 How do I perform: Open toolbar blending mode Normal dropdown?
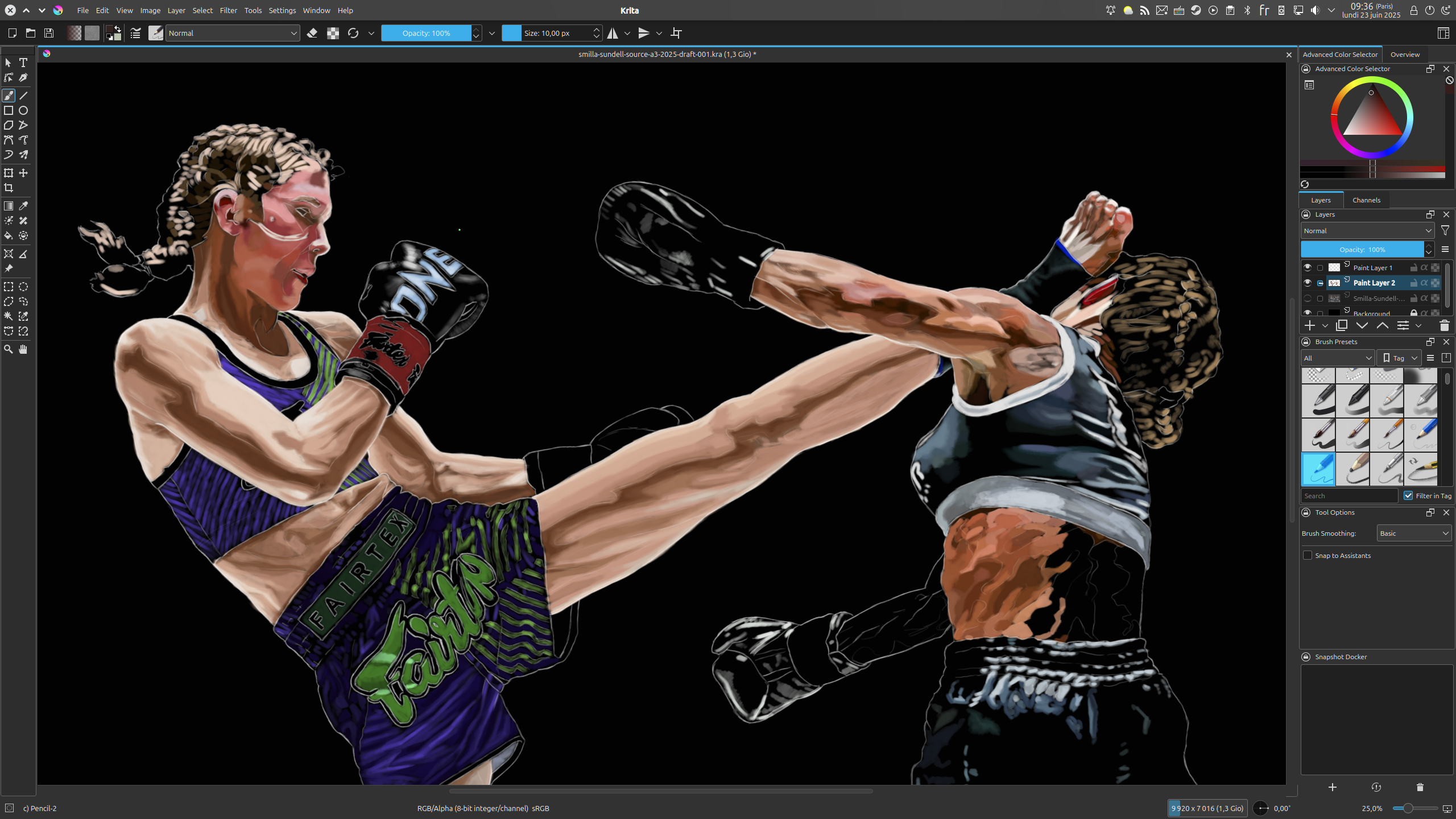pos(233,33)
